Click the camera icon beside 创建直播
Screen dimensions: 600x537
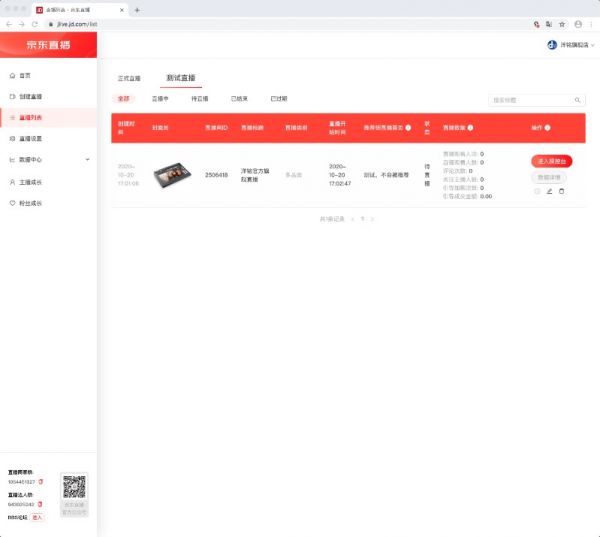coord(12,96)
